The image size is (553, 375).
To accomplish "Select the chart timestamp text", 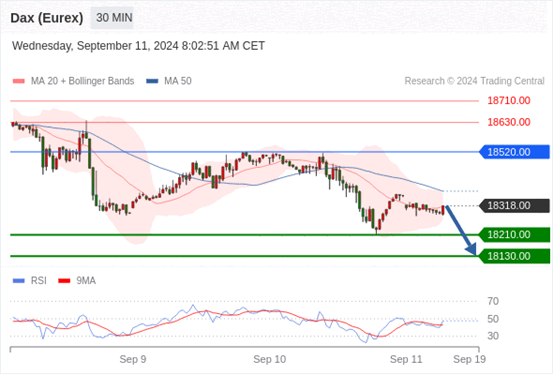I will click(138, 46).
